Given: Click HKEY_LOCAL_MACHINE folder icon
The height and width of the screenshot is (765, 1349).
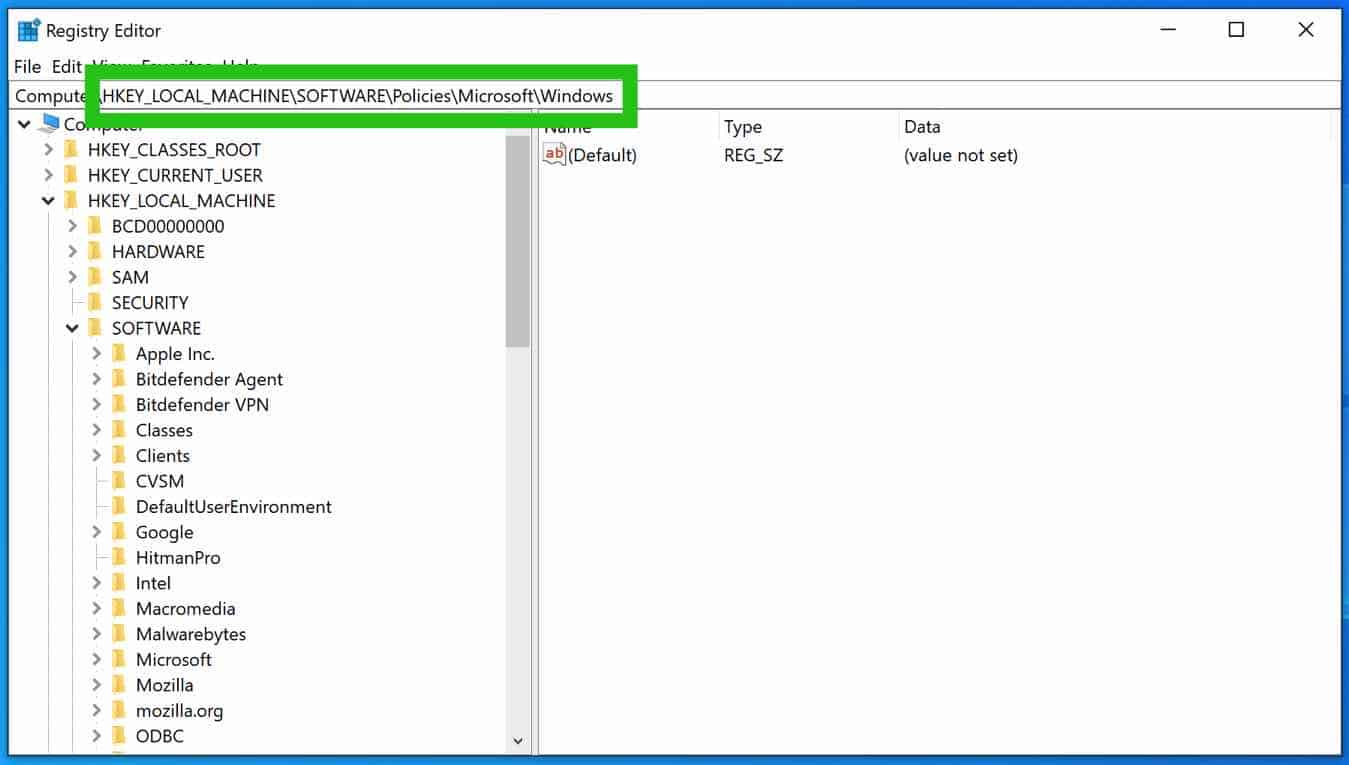Looking at the screenshot, I should click(x=71, y=201).
